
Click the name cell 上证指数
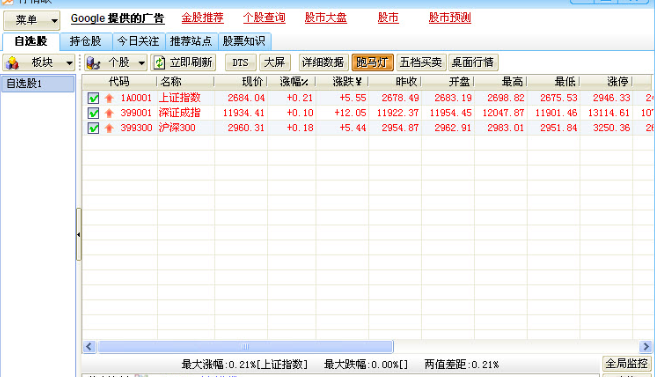[x=180, y=98]
